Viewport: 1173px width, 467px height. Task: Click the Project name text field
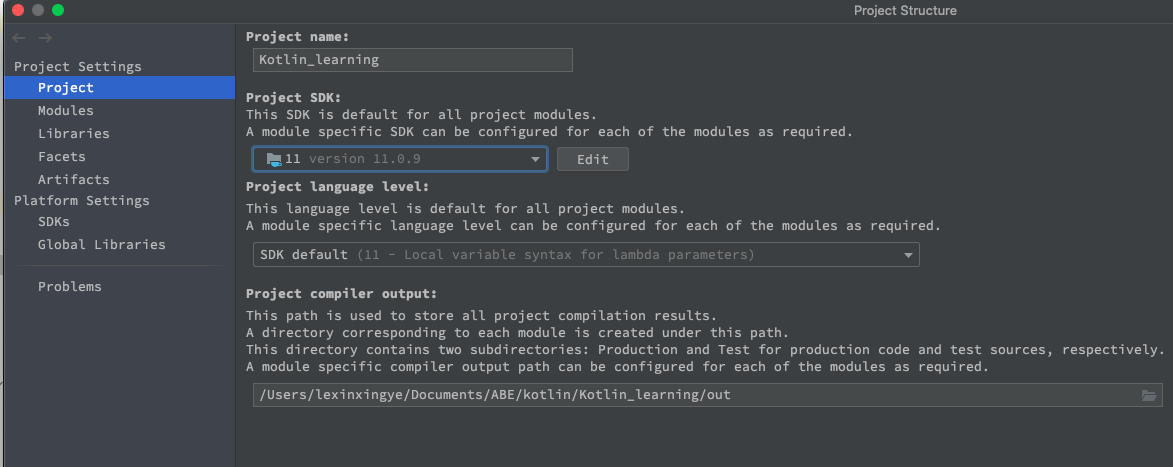[x=412, y=60]
